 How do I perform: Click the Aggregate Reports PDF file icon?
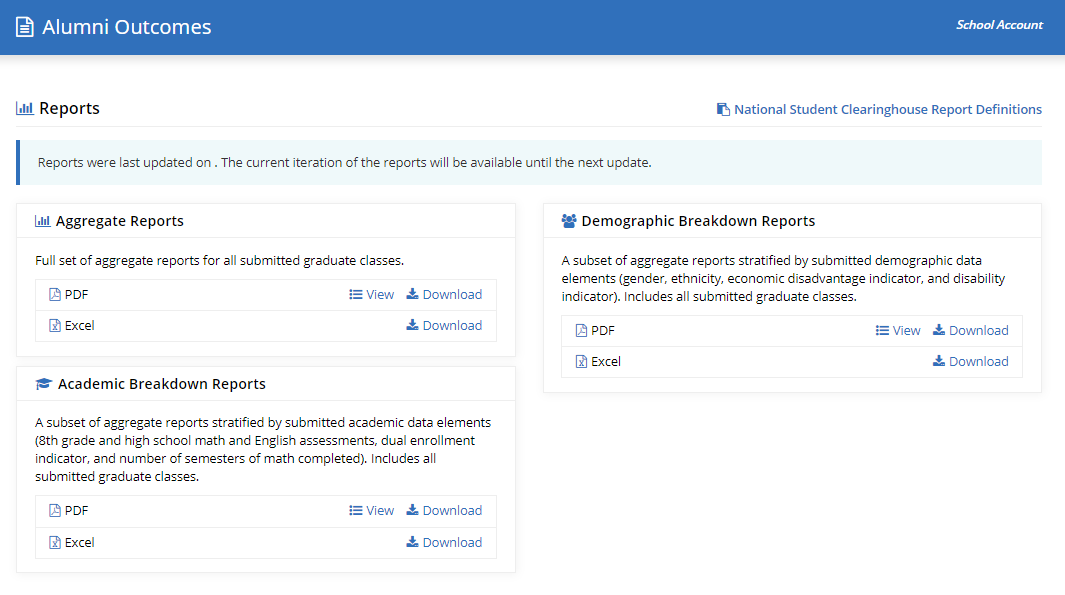click(x=55, y=295)
